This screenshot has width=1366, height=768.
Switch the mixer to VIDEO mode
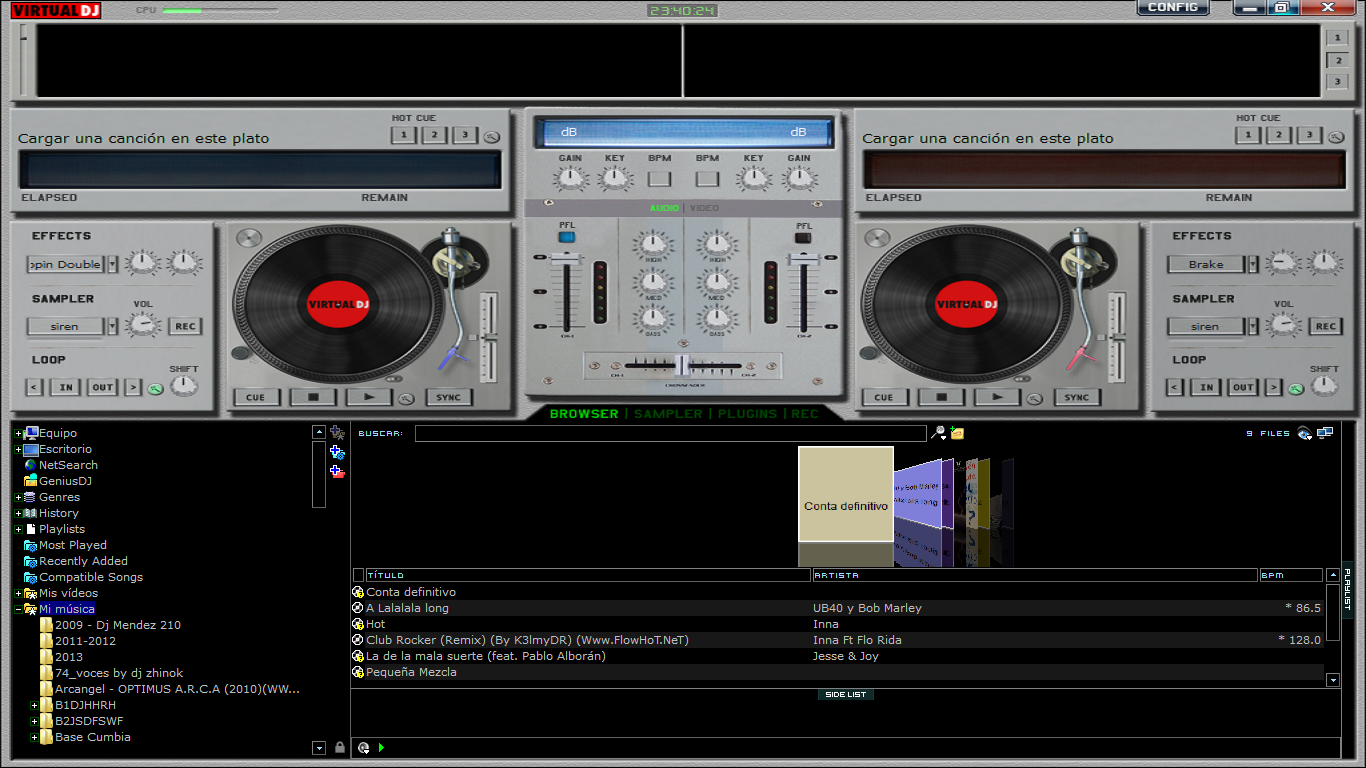click(707, 207)
